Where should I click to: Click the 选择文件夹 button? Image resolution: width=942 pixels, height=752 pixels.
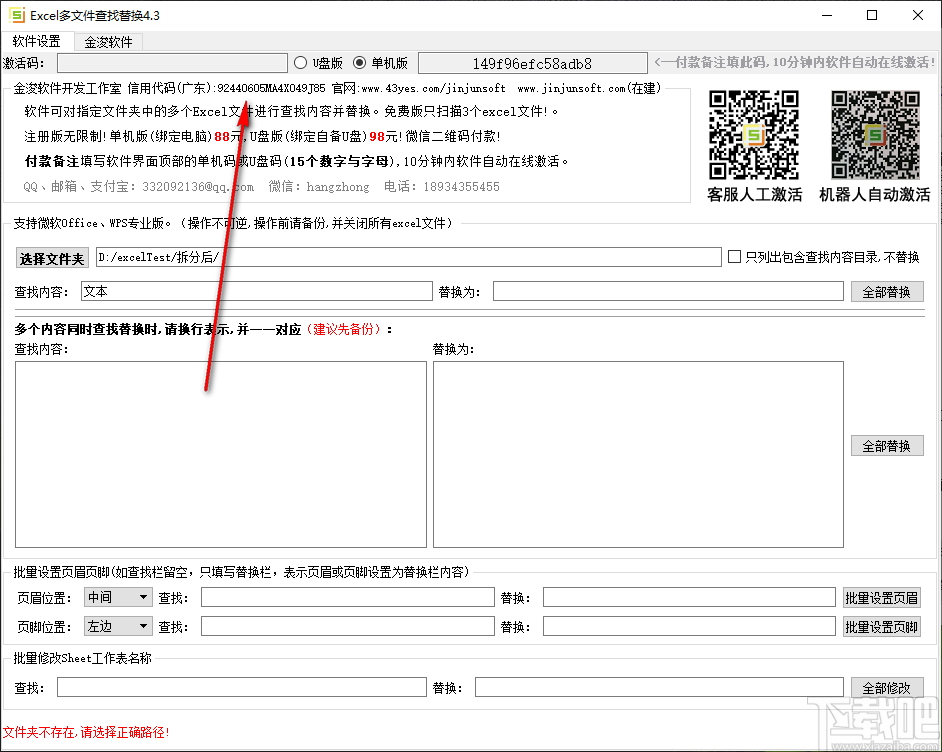(x=51, y=257)
